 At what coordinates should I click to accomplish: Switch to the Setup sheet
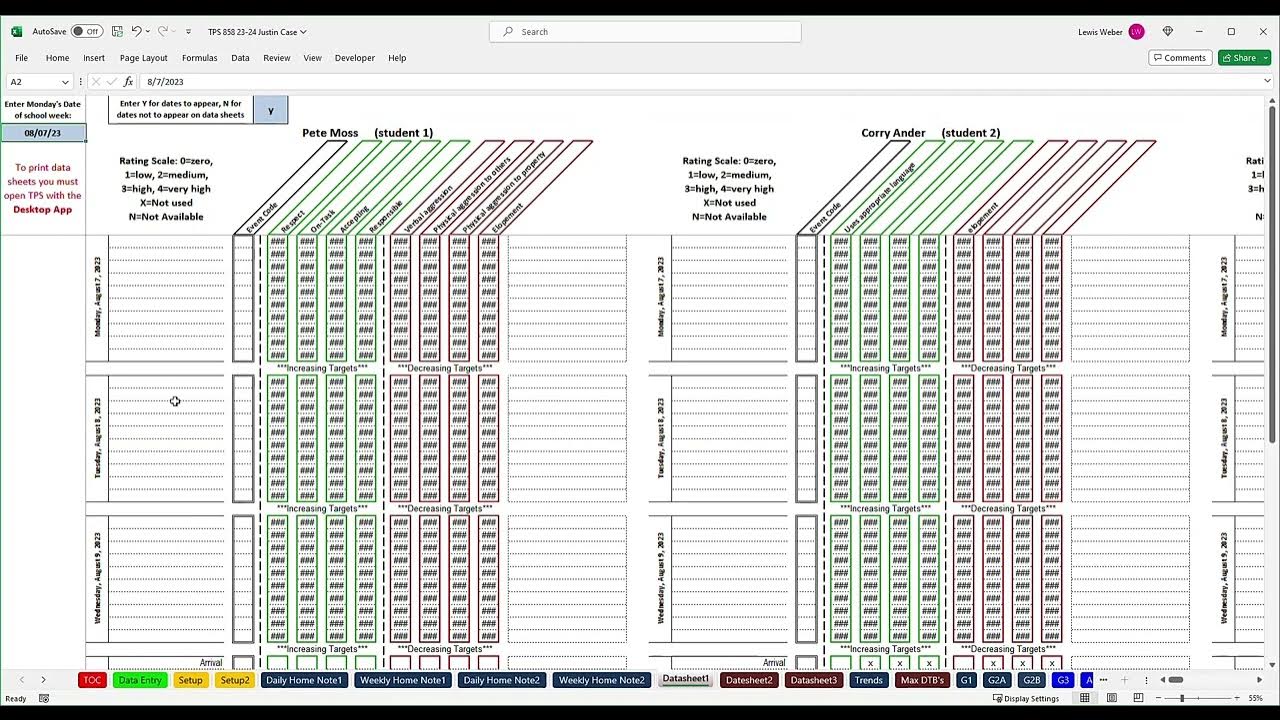[190, 680]
